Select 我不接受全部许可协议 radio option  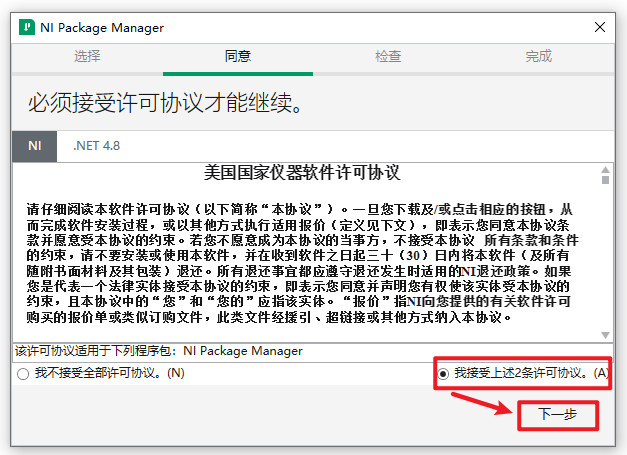[23, 374]
